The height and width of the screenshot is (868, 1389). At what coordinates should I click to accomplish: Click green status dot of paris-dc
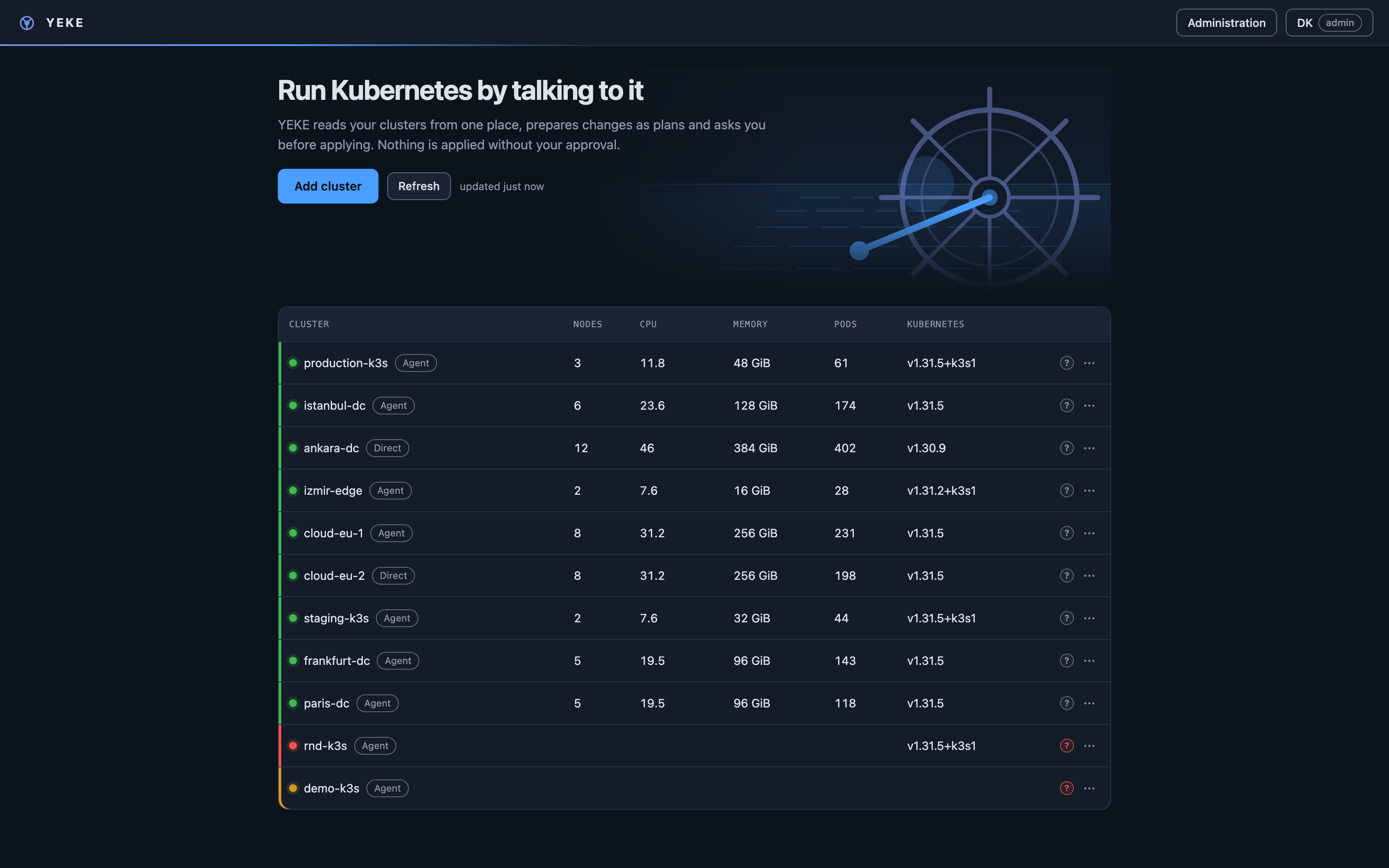click(293, 703)
